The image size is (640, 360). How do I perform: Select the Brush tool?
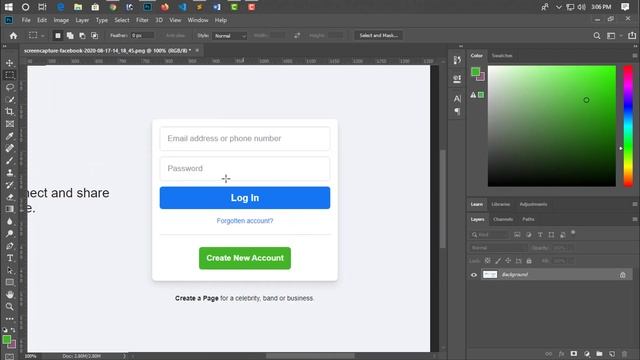(10, 160)
